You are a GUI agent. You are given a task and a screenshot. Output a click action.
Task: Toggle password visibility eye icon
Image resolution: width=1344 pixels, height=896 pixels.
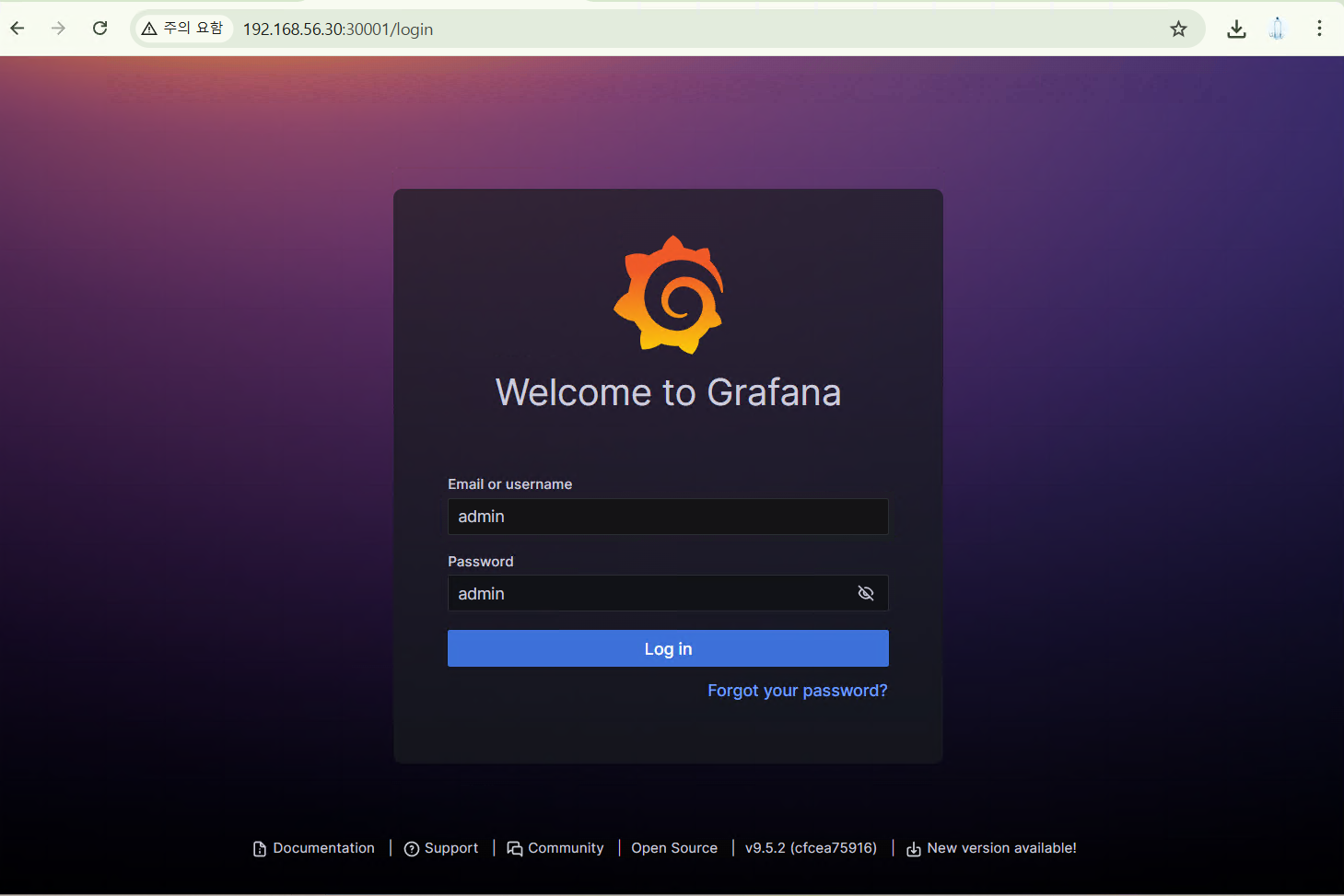[x=866, y=593]
